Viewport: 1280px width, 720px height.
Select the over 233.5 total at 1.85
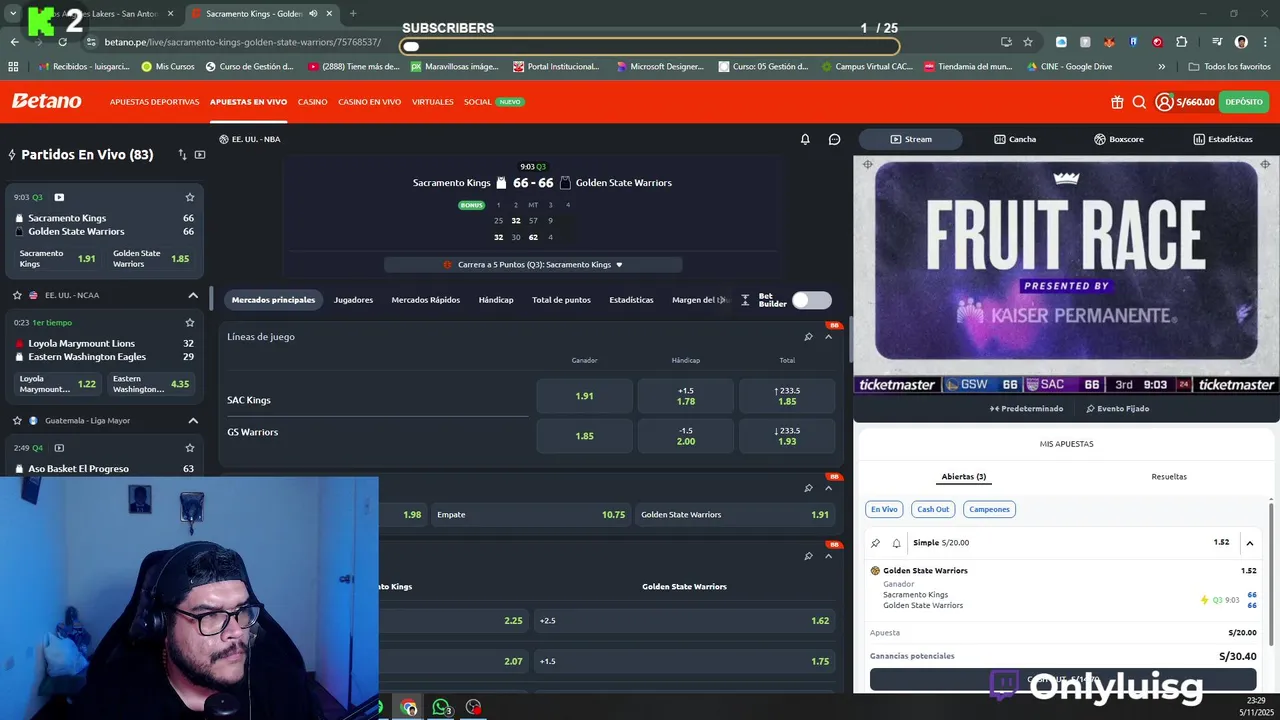click(787, 396)
